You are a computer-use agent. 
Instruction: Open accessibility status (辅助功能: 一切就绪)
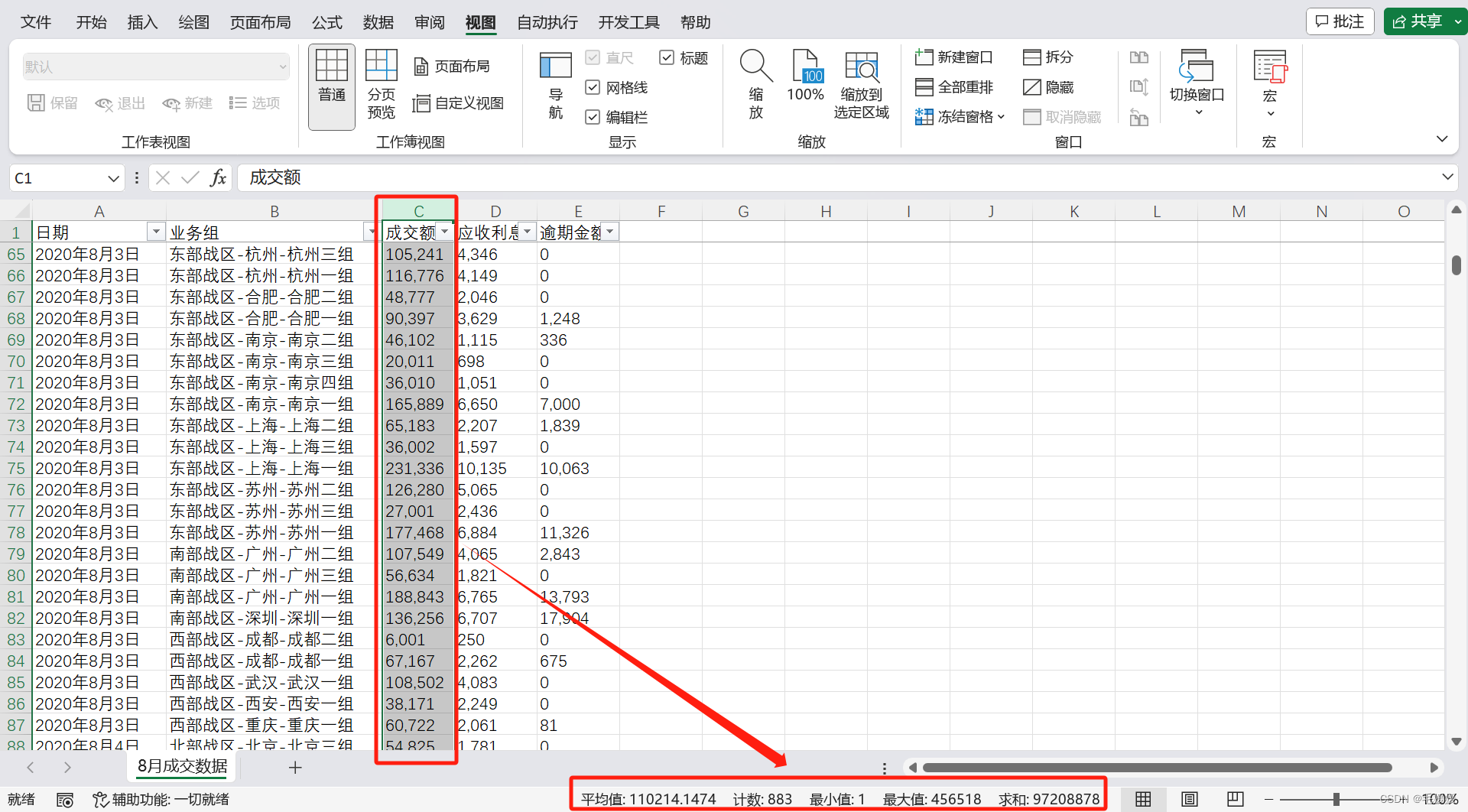(161, 800)
